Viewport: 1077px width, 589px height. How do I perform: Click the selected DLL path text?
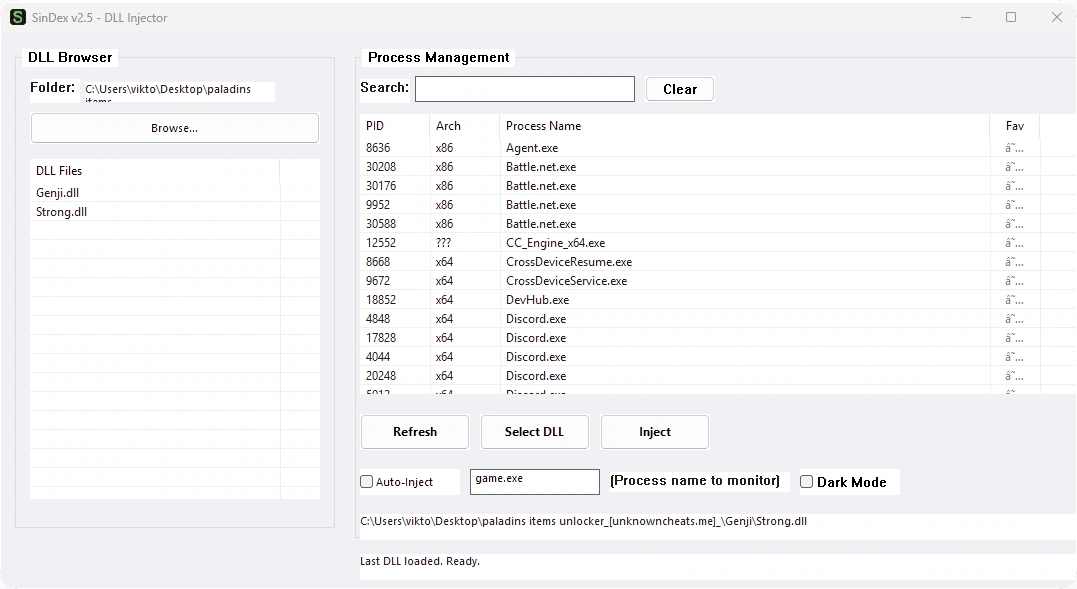coord(584,521)
